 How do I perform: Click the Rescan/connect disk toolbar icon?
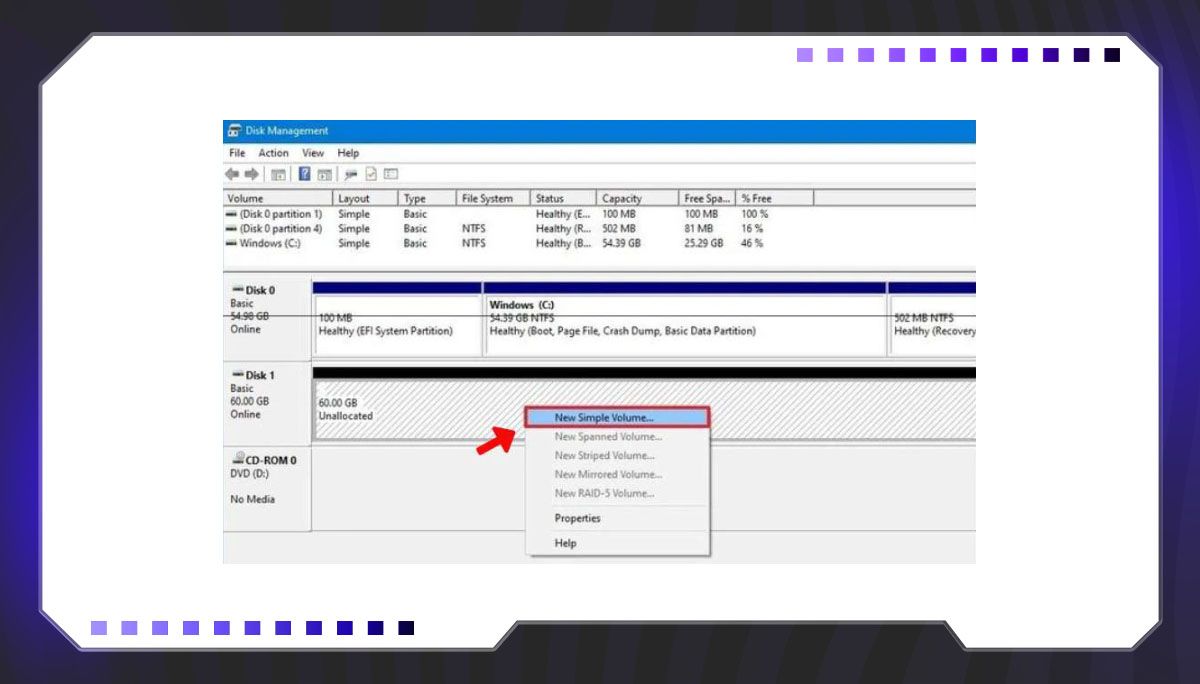[x=350, y=174]
